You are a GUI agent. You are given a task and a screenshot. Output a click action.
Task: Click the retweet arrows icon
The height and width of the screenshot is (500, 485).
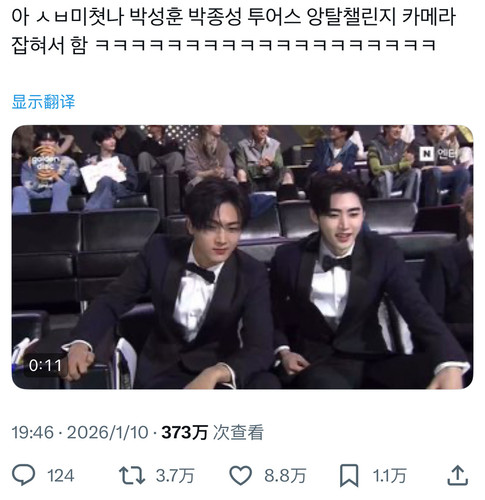pos(132,475)
